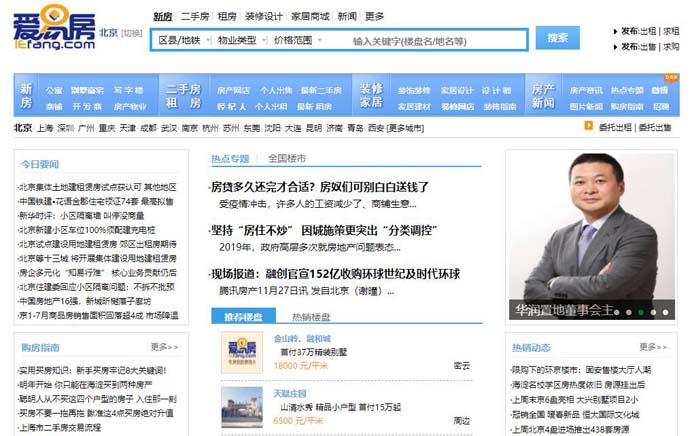Switch to the 全国楼市 tab
Viewport: 690px width, 436px height.
click(287, 158)
